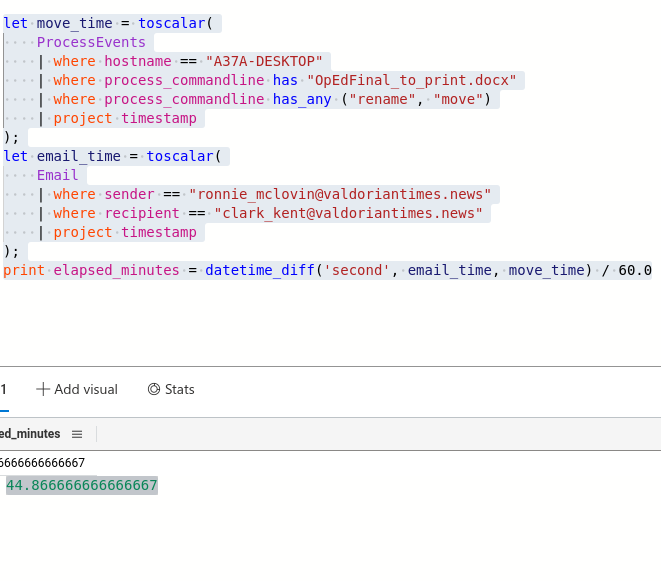Click the "A37A-DESKTOP" hostname string
The width and height of the screenshot is (661, 581).
pyautogui.click(x=264, y=61)
